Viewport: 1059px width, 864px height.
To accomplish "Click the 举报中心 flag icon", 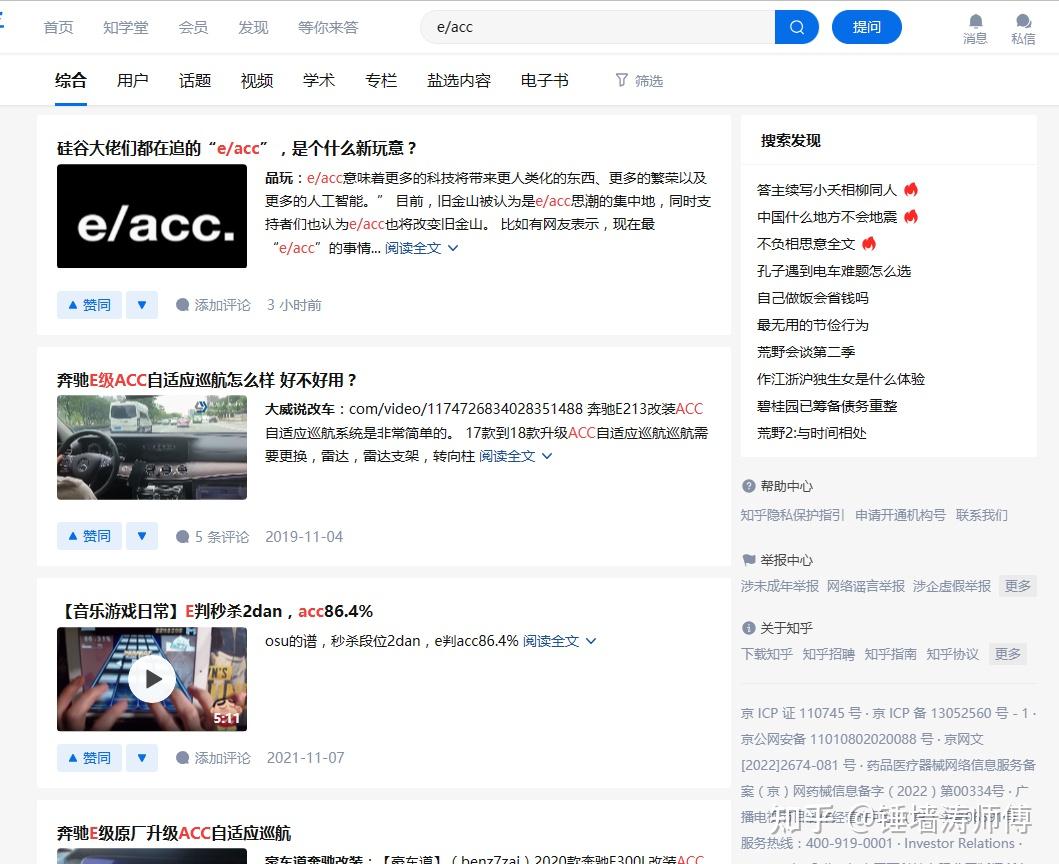I will point(749,559).
